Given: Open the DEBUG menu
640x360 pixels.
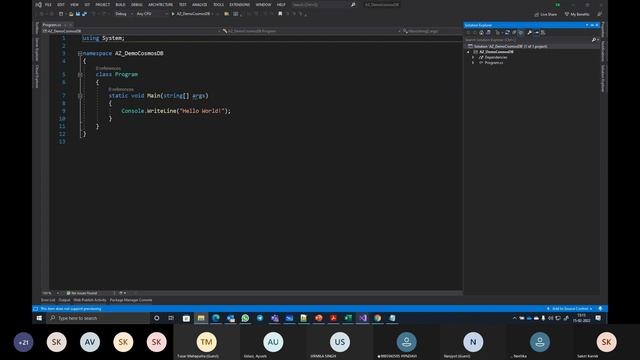Looking at the screenshot, I should (137, 4).
